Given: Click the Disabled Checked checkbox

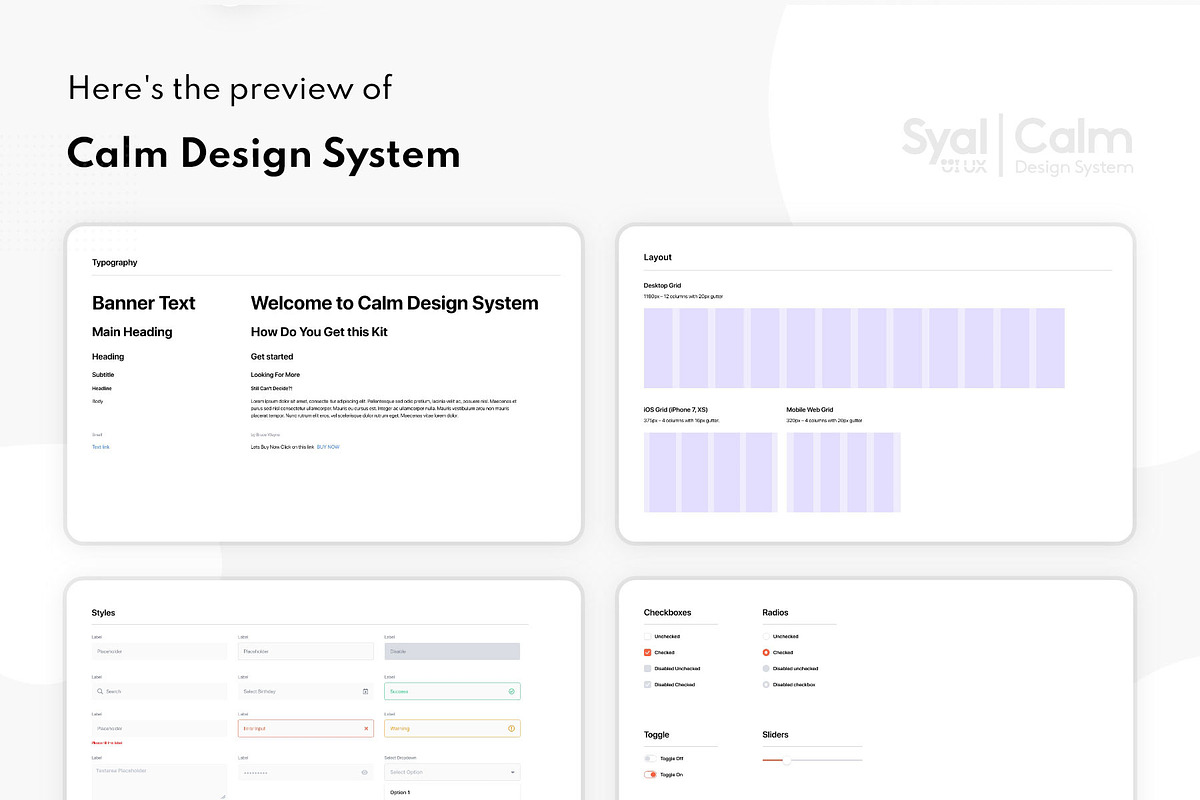Looking at the screenshot, I should 647,684.
